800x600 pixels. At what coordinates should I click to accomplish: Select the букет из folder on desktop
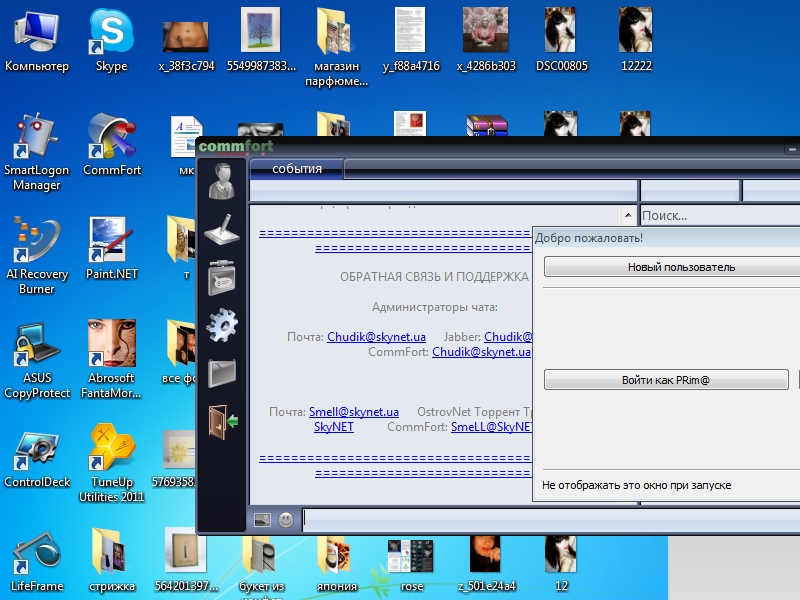pos(262,566)
